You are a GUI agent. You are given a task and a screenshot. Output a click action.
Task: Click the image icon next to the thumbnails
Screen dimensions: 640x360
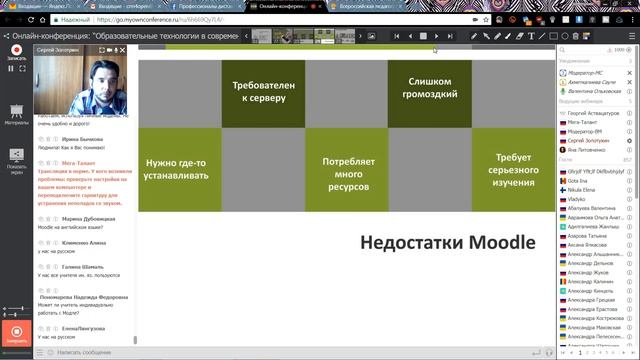(371, 36)
